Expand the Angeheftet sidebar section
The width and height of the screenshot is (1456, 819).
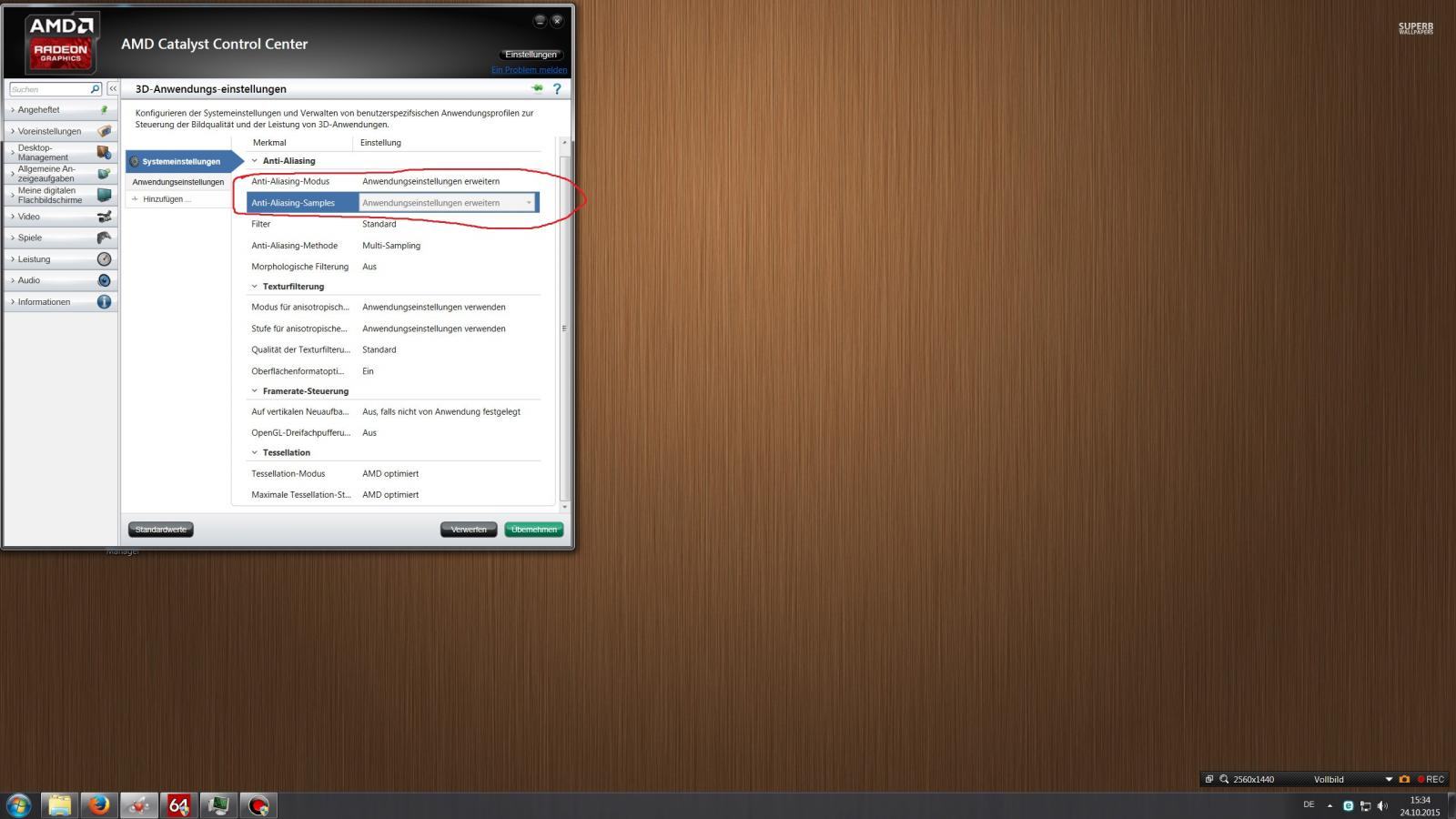click(13, 110)
